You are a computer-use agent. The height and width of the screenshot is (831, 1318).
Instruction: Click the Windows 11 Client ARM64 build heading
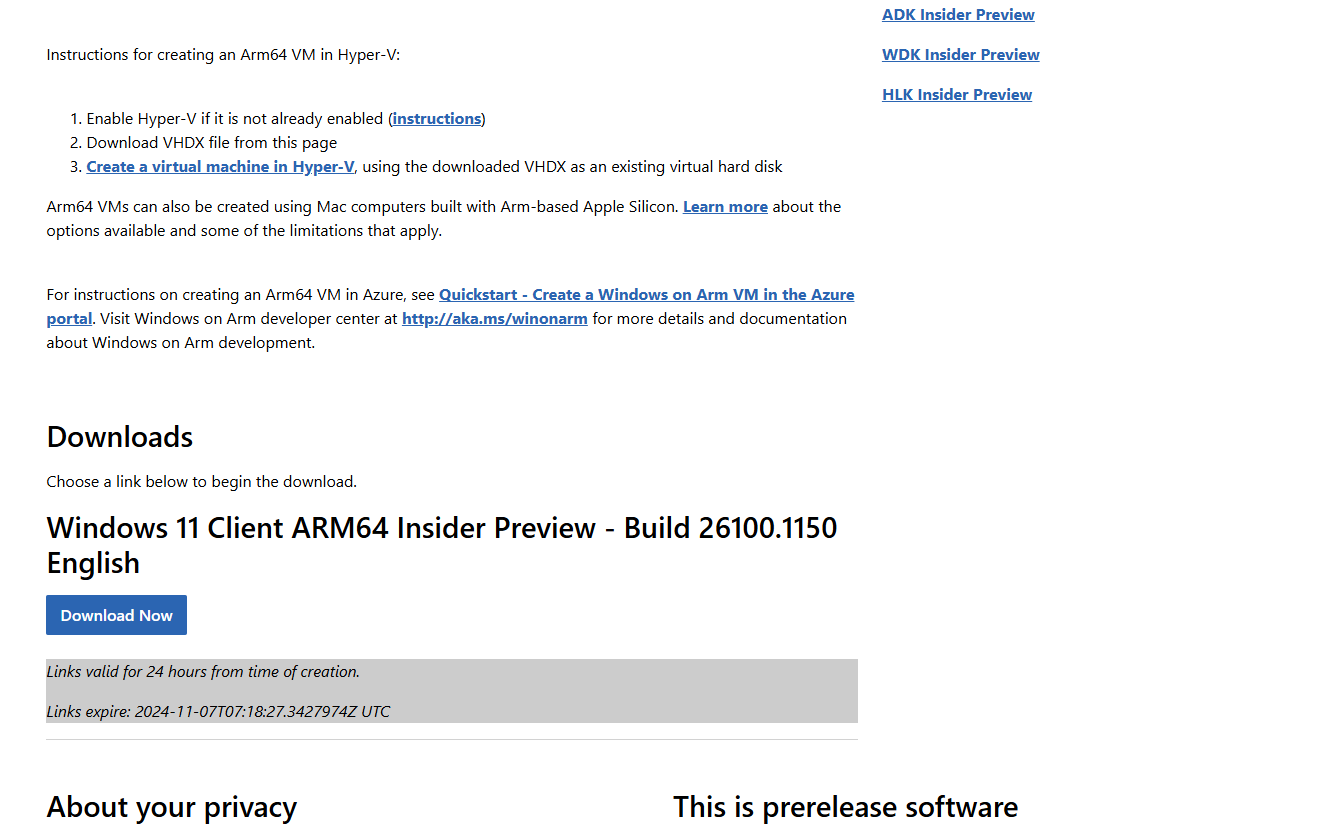(x=441, y=528)
